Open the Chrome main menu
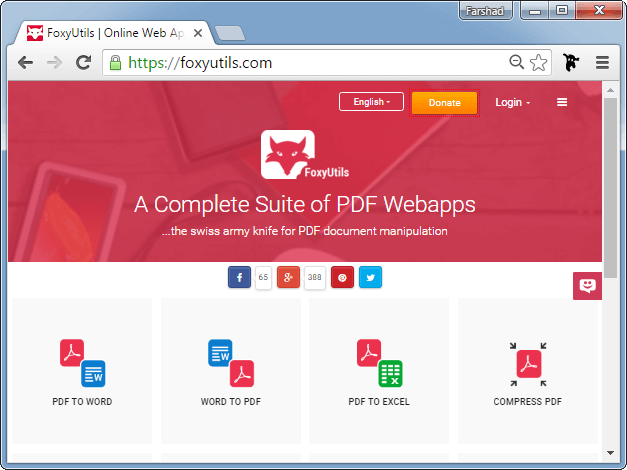This screenshot has width=627, height=470. click(x=602, y=62)
